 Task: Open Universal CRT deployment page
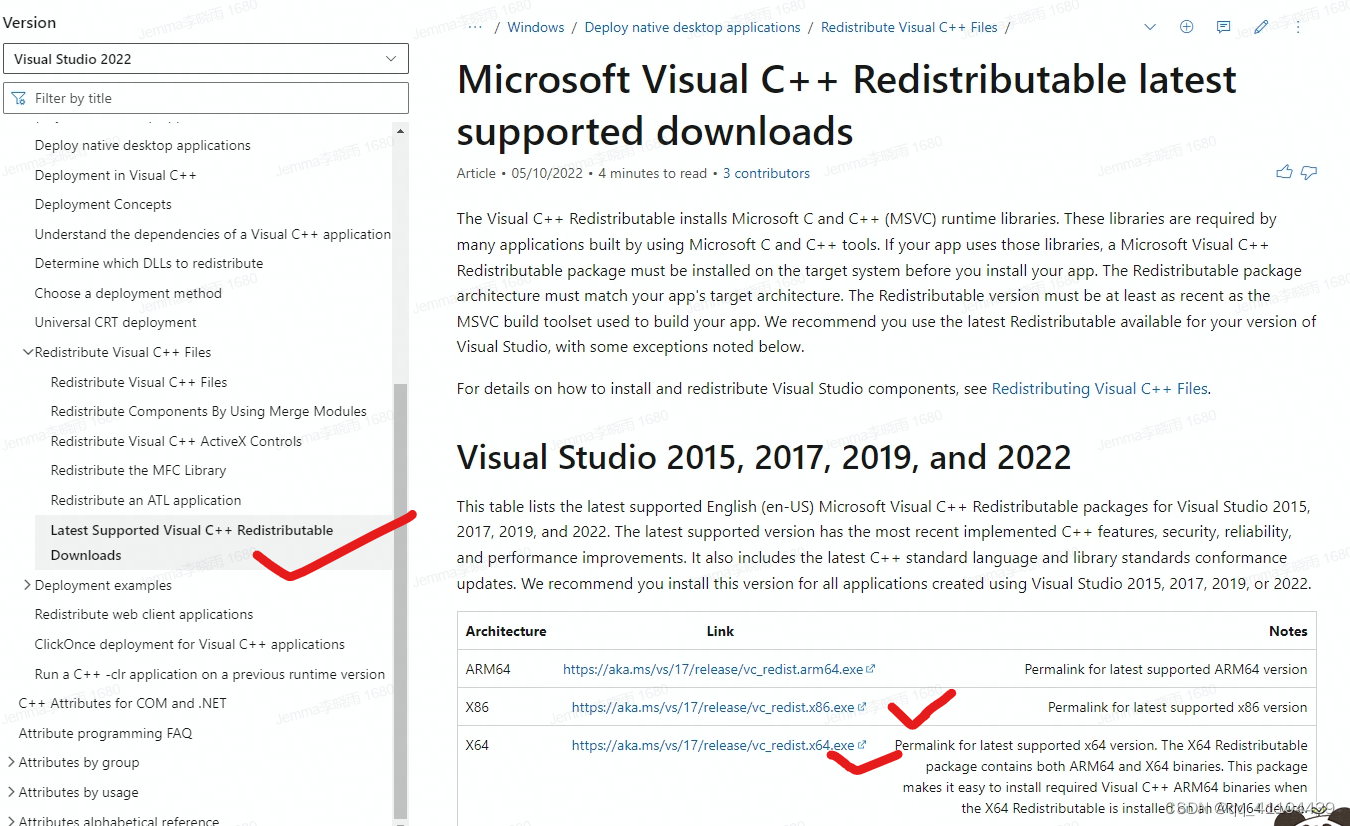pyautogui.click(x=115, y=322)
